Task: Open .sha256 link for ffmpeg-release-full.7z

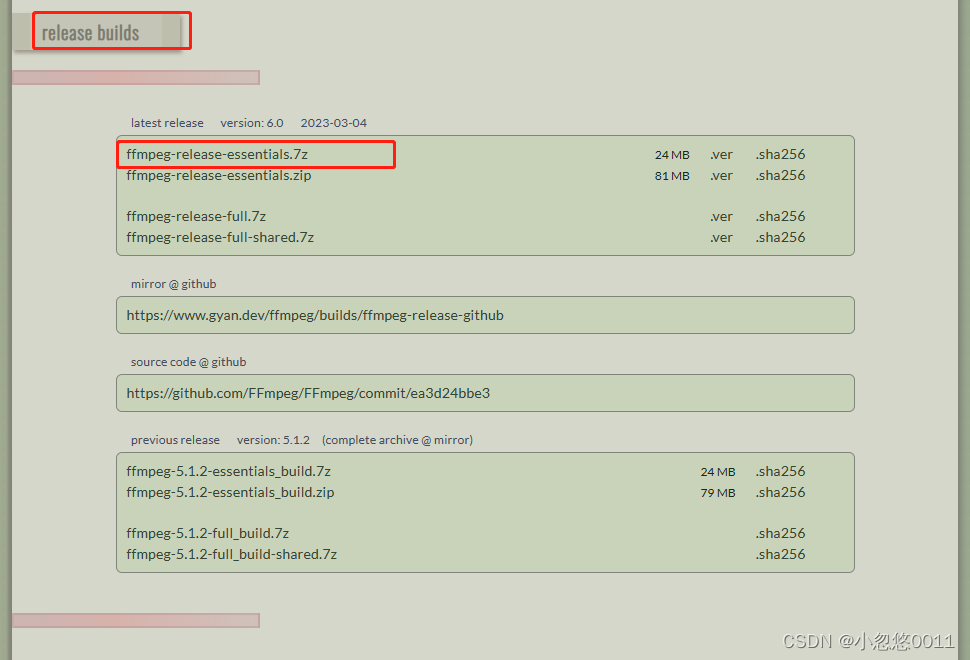Action: click(x=780, y=216)
